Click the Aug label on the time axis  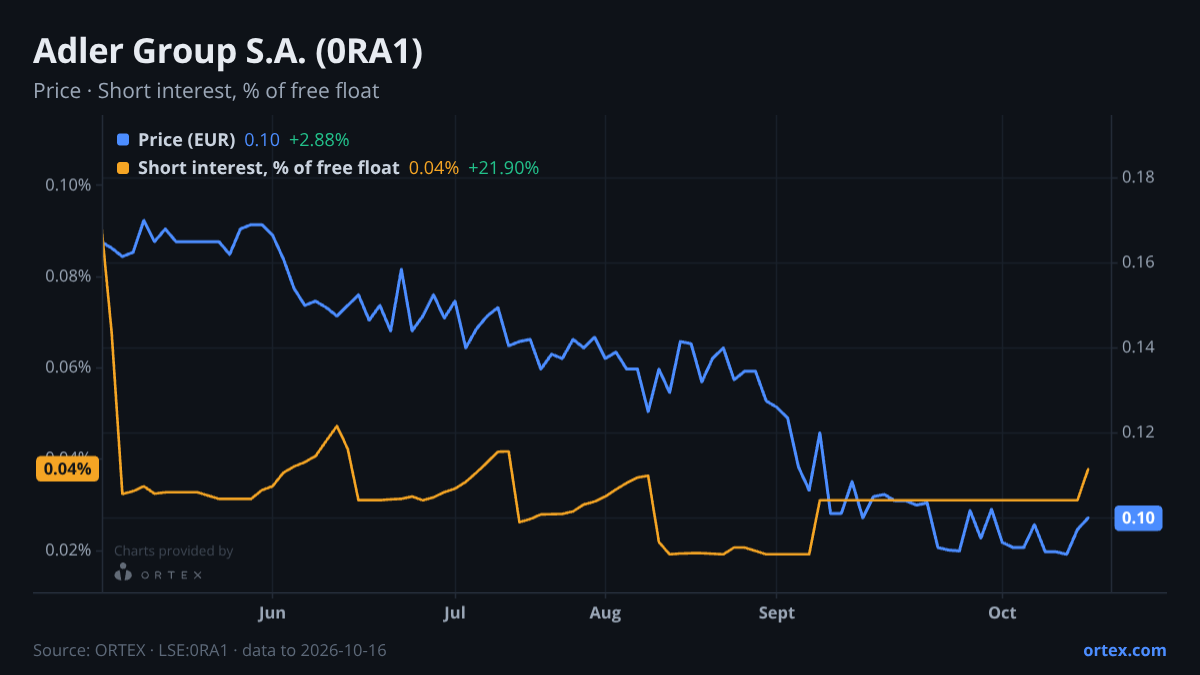[x=605, y=612]
